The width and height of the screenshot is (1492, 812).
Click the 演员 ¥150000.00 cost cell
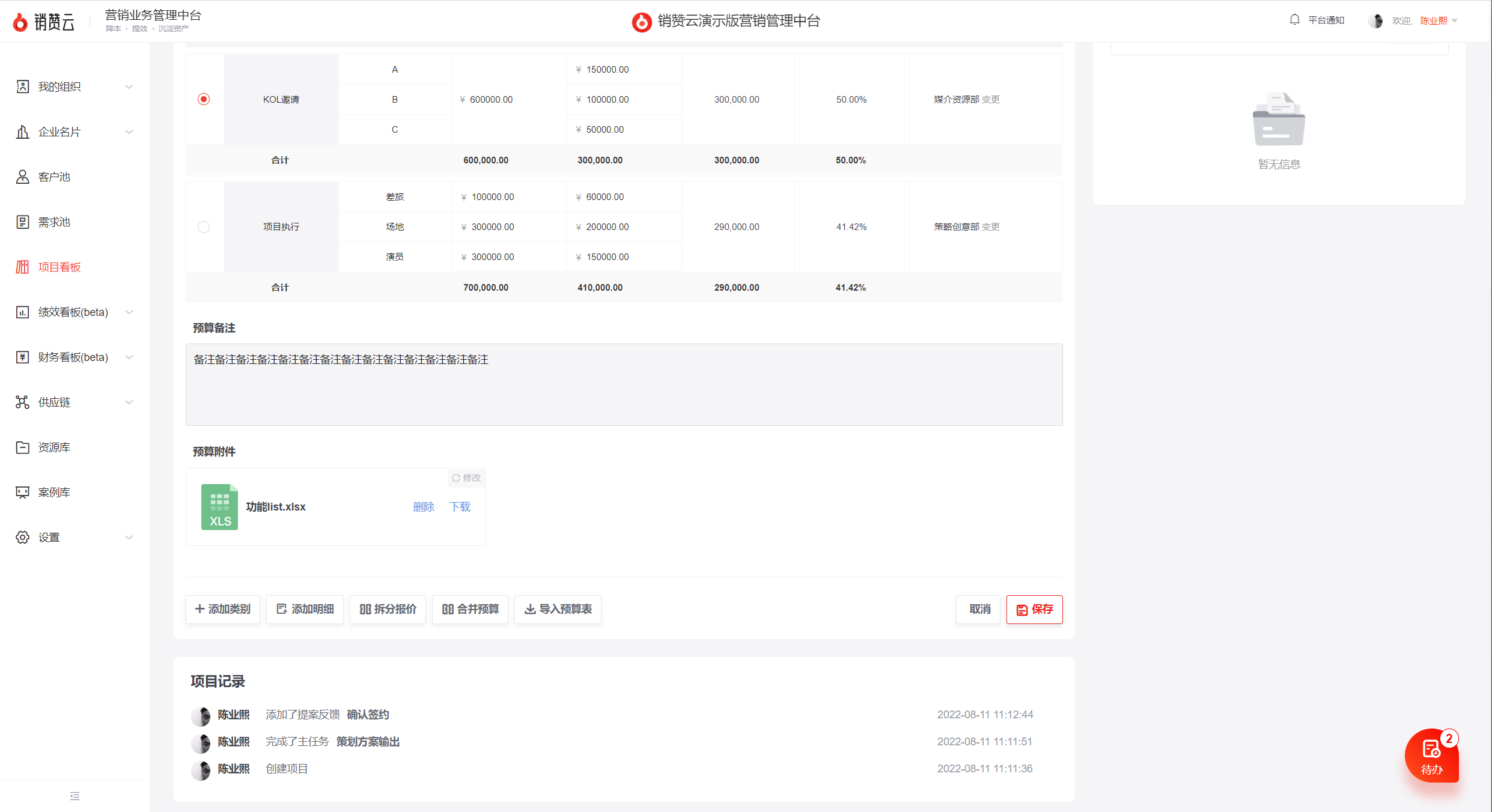pyautogui.click(x=624, y=256)
